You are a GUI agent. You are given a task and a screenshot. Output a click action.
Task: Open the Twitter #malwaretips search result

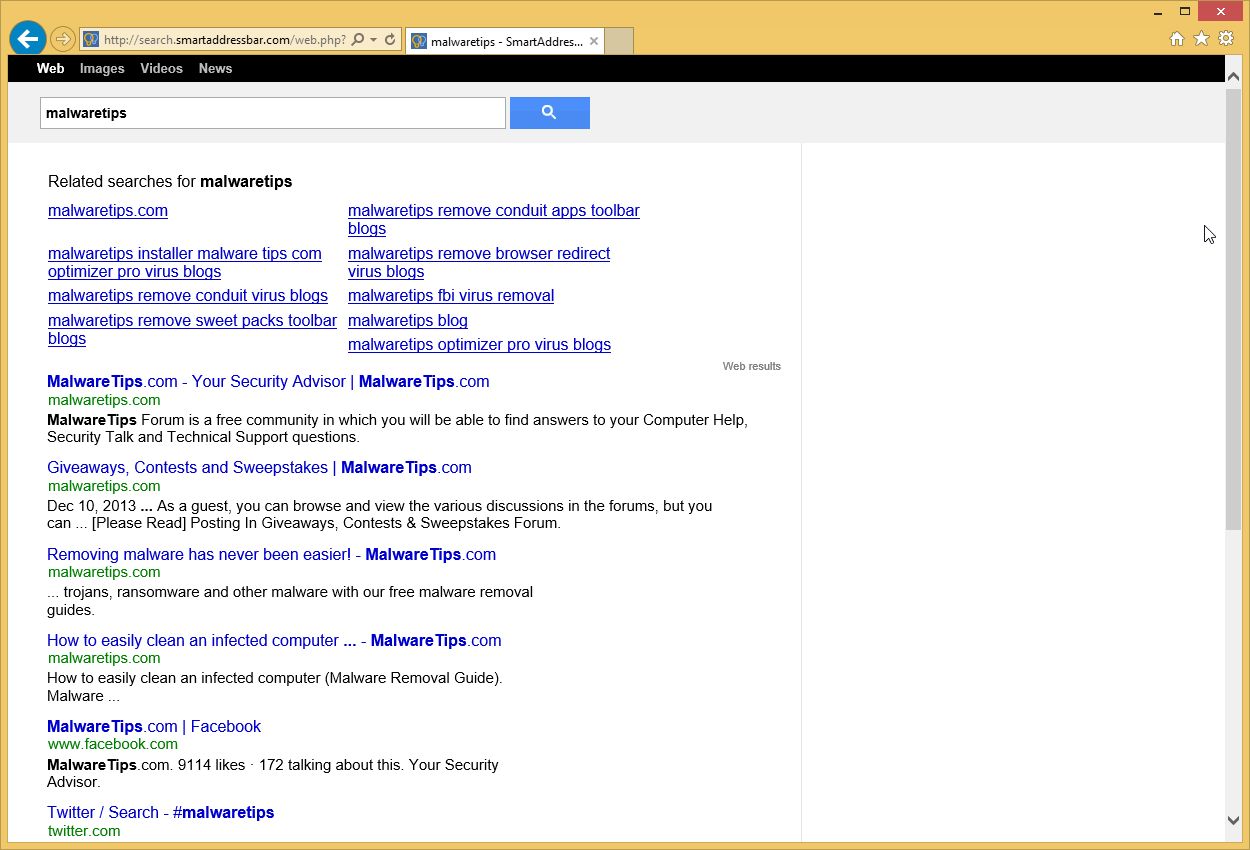click(160, 812)
